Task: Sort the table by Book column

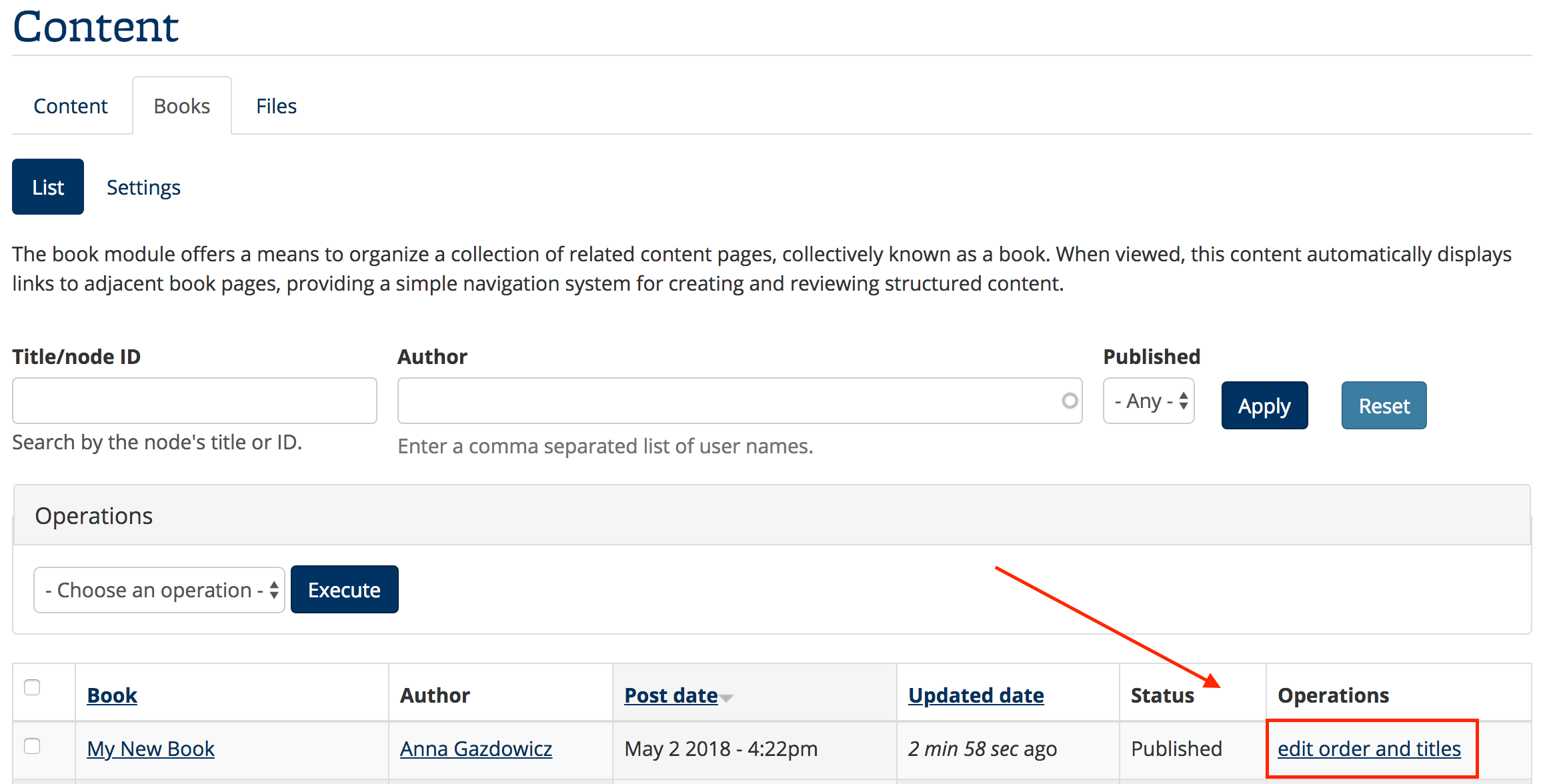Action: click(112, 695)
